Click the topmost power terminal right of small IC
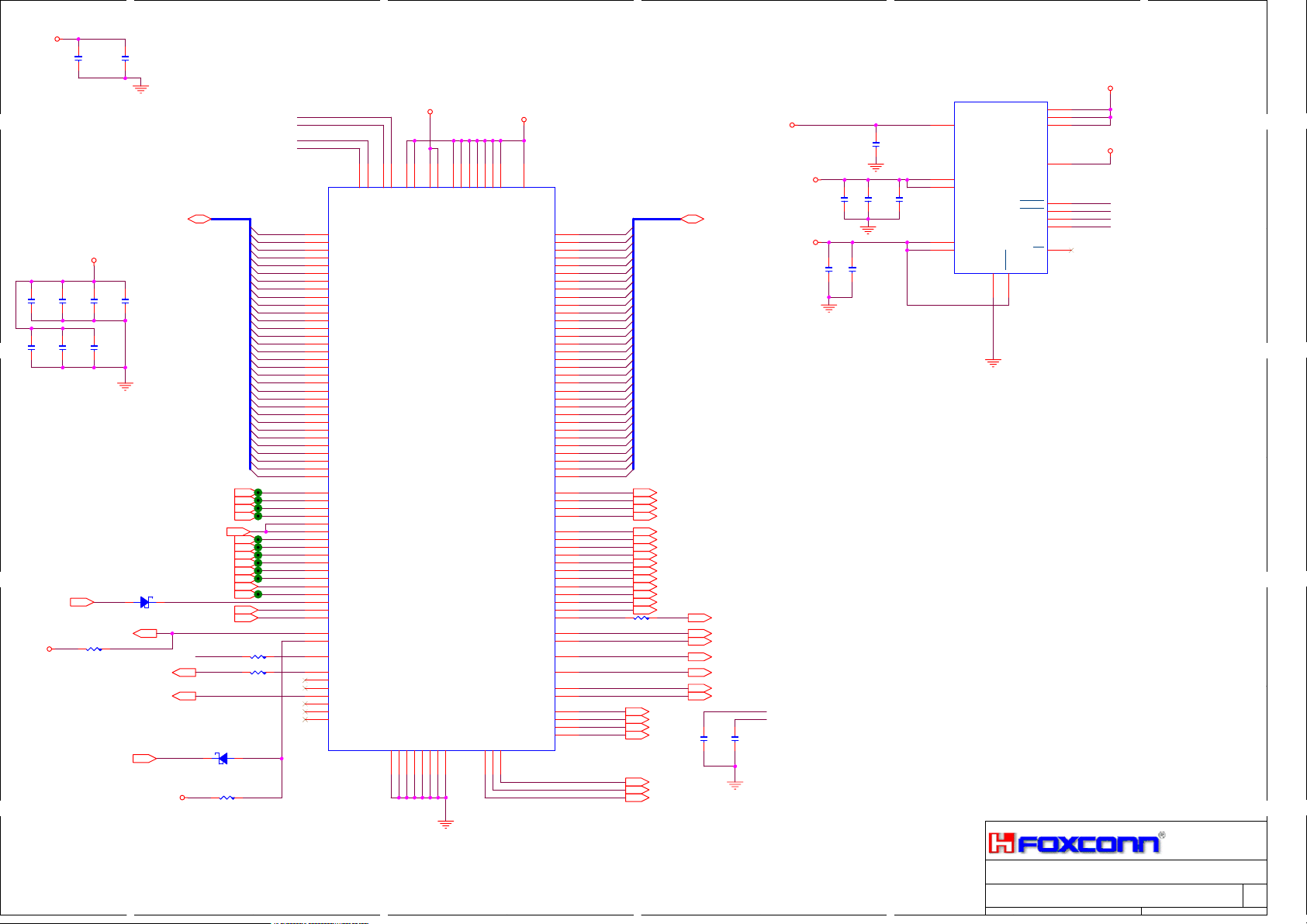 pos(1110,88)
